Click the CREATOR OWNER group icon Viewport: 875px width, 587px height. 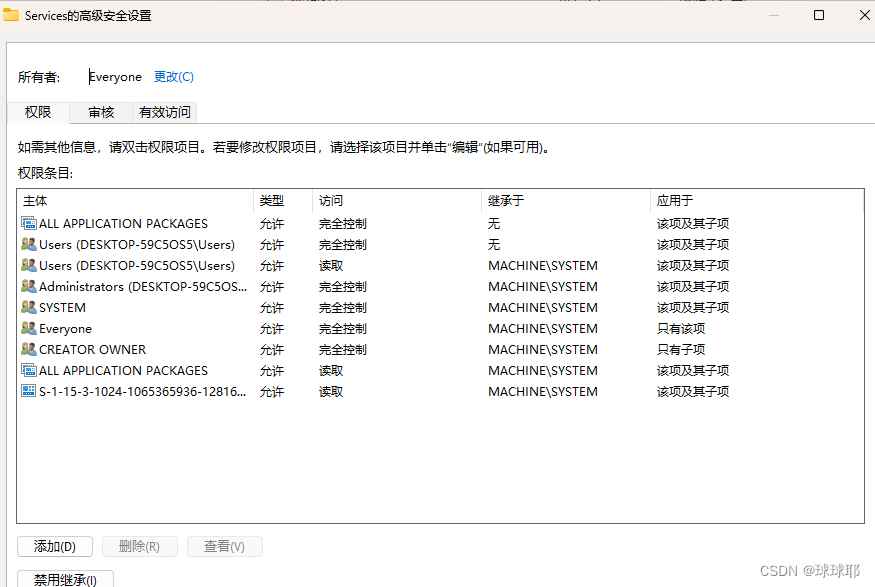(x=29, y=349)
